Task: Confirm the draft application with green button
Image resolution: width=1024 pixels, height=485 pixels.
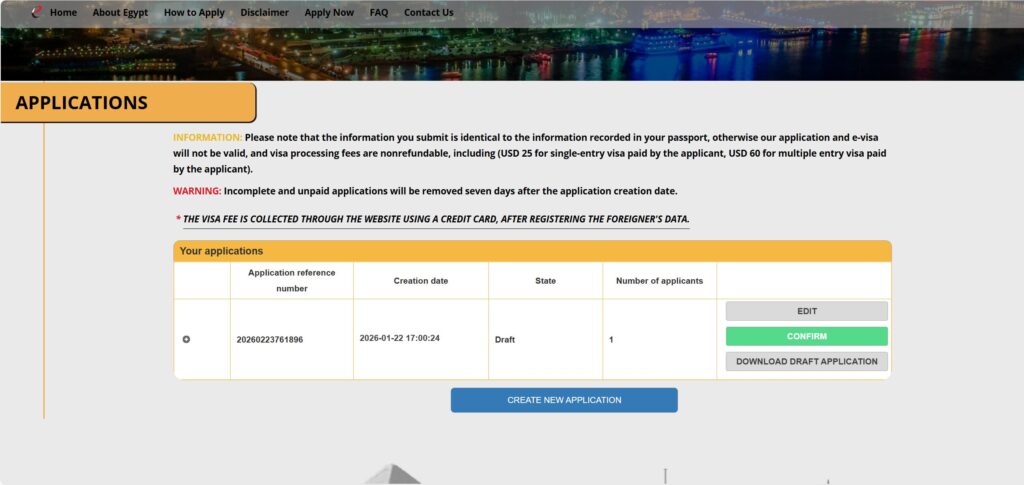Action: point(806,336)
